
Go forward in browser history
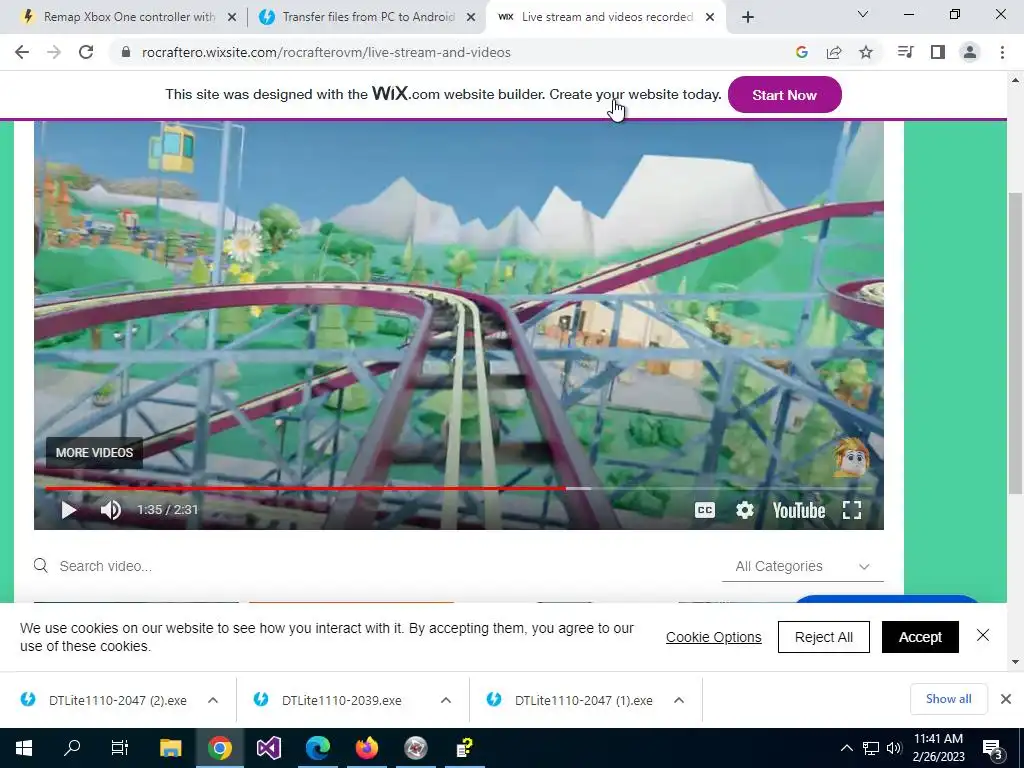(54, 52)
